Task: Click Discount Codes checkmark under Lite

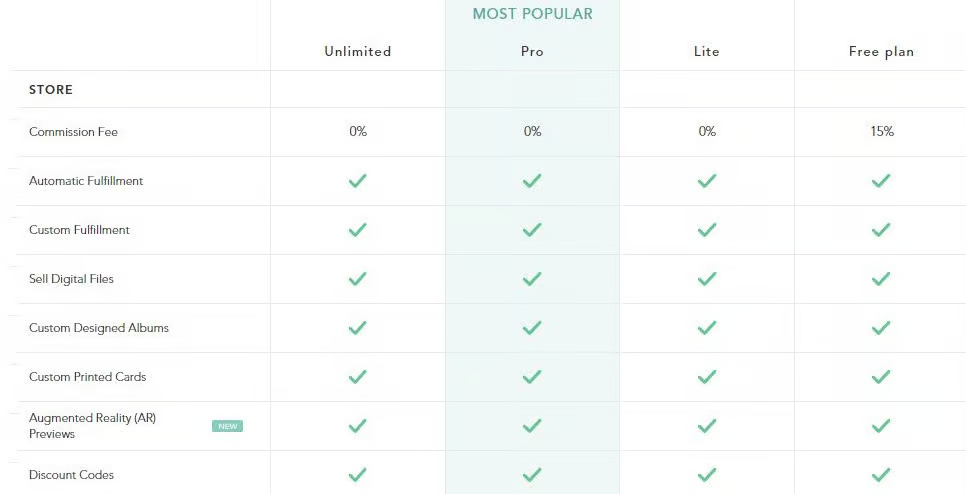Action: point(707,475)
